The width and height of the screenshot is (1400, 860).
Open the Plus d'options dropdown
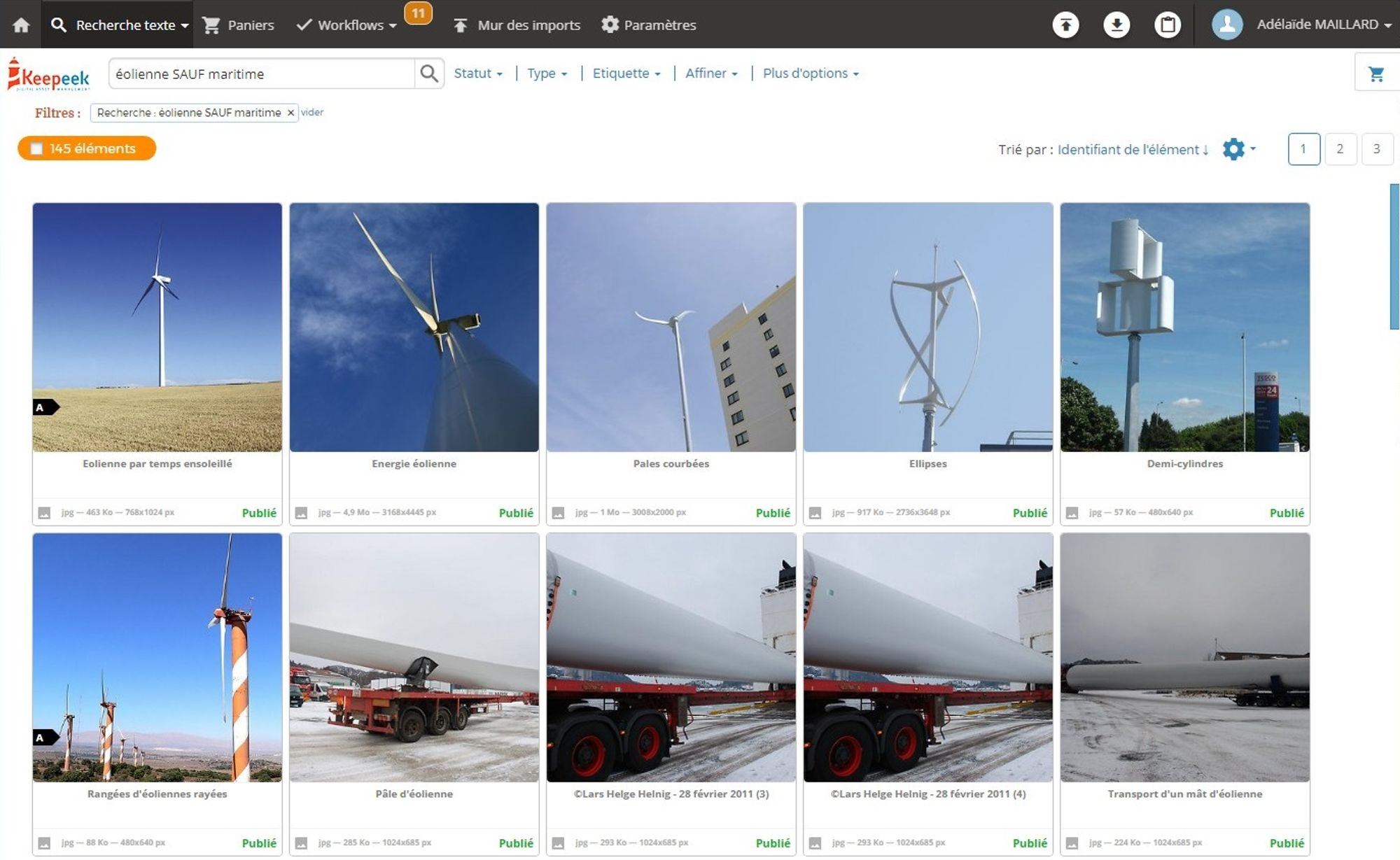pos(810,73)
